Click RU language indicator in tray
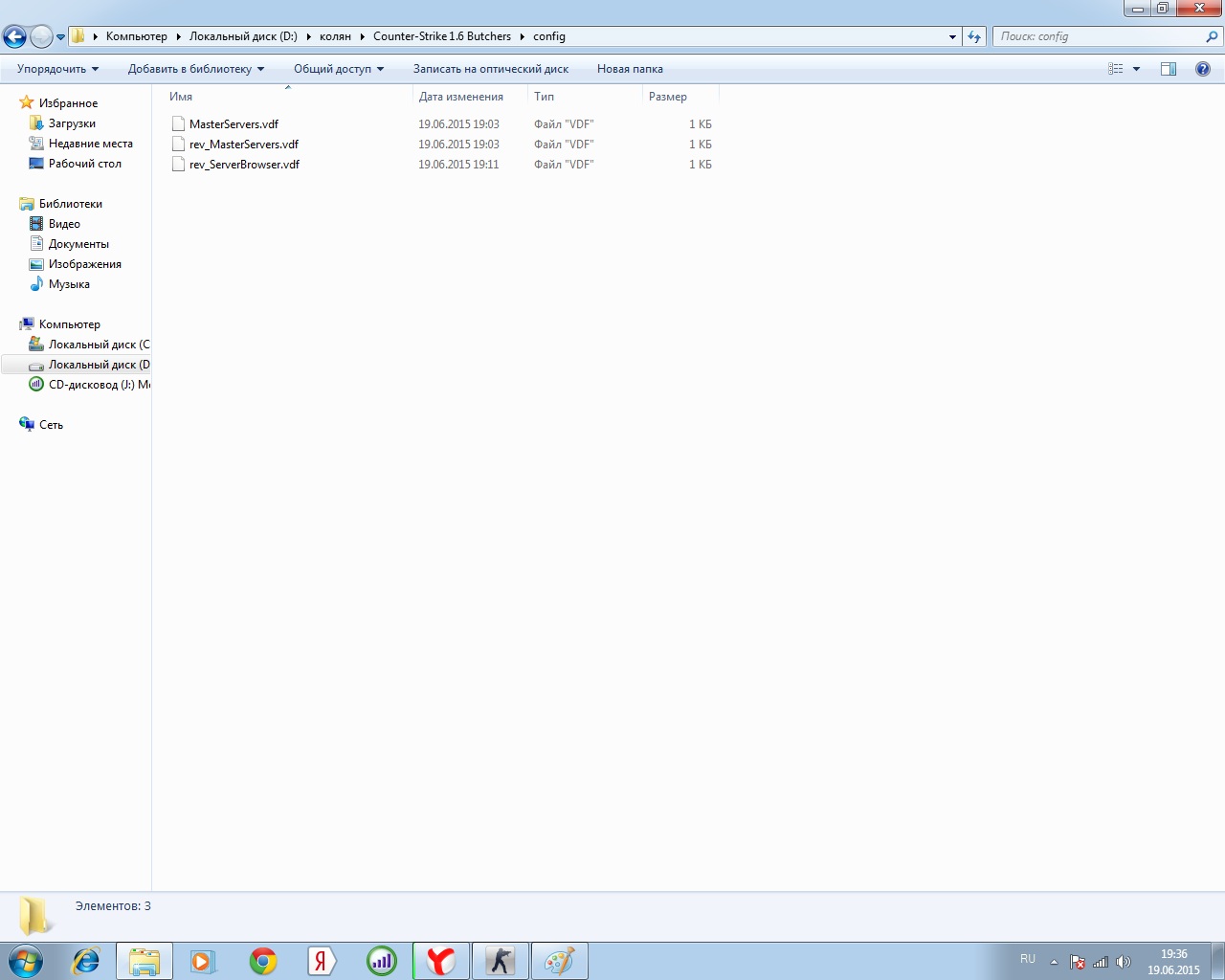 coord(1028,959)
